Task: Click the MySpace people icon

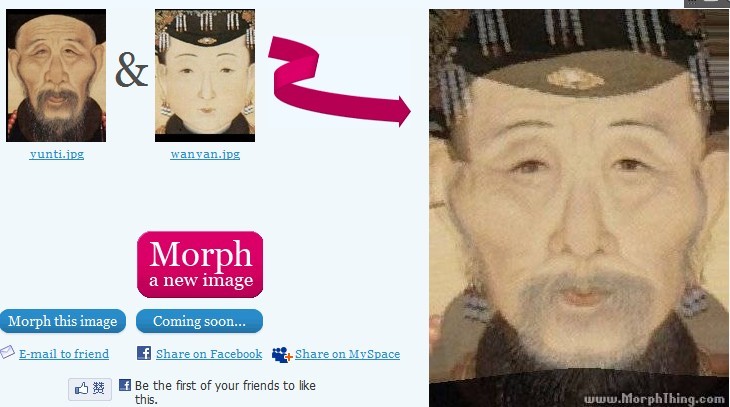Action: (282, 354)
